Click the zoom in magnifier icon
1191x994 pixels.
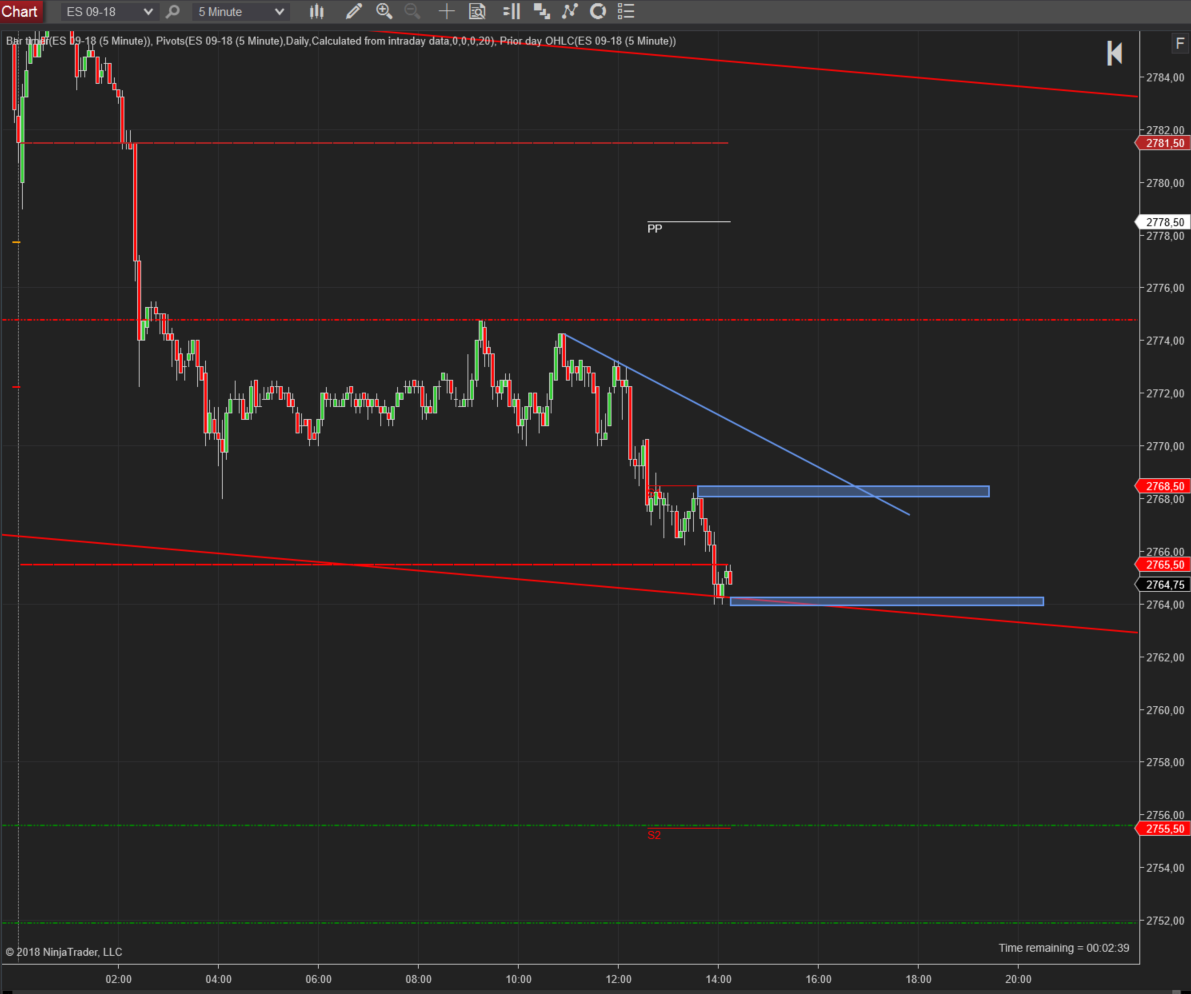click(x=384, y=11)
